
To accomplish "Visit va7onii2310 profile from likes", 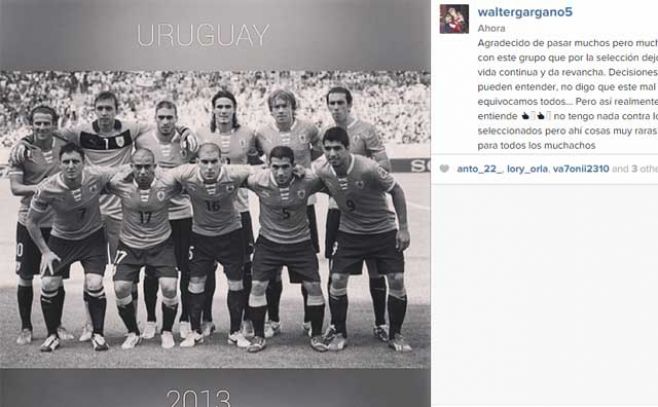I will pos(581,169).
